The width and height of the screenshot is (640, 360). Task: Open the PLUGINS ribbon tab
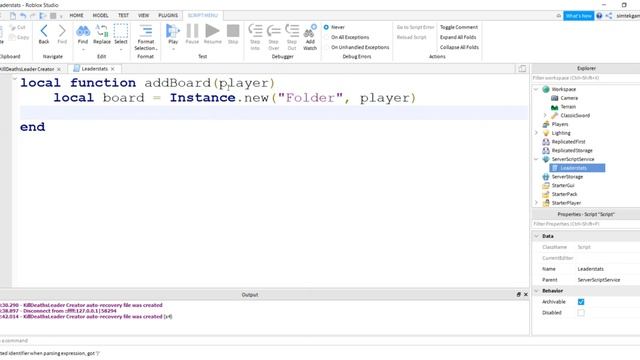(168, 16)
